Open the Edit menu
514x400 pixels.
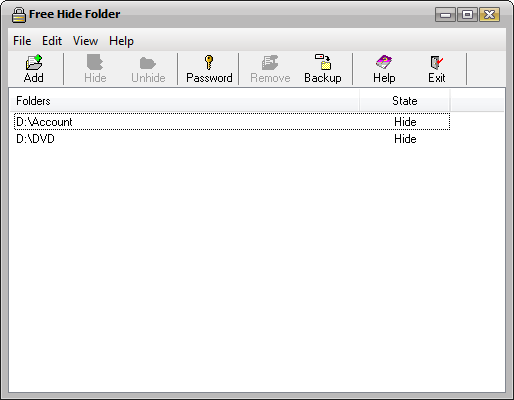(52, 41)
